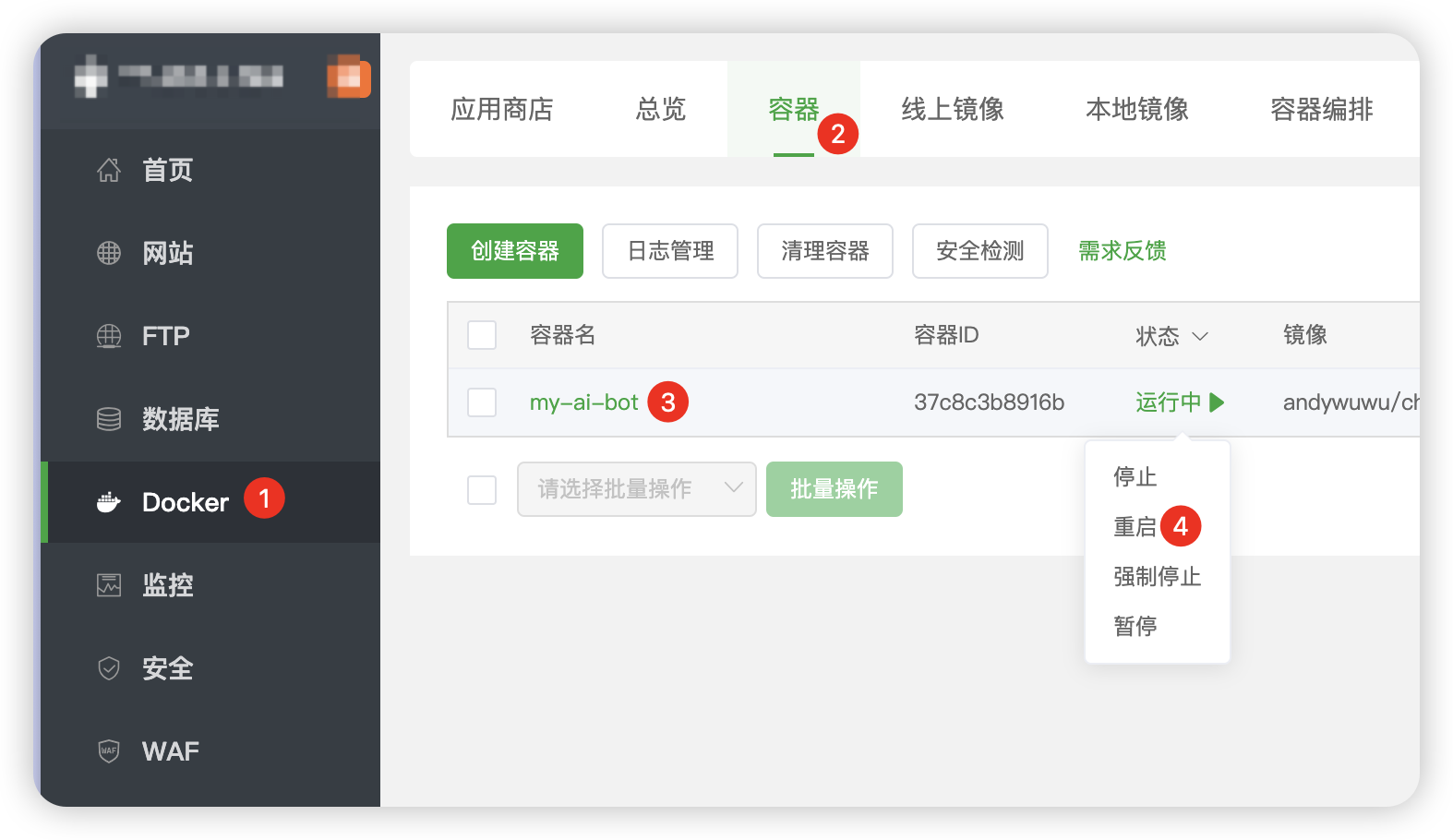Select the FTP globe icon in sidebar
The image size is (1453, 840).
pyautogui.click(x=109, y=336)
